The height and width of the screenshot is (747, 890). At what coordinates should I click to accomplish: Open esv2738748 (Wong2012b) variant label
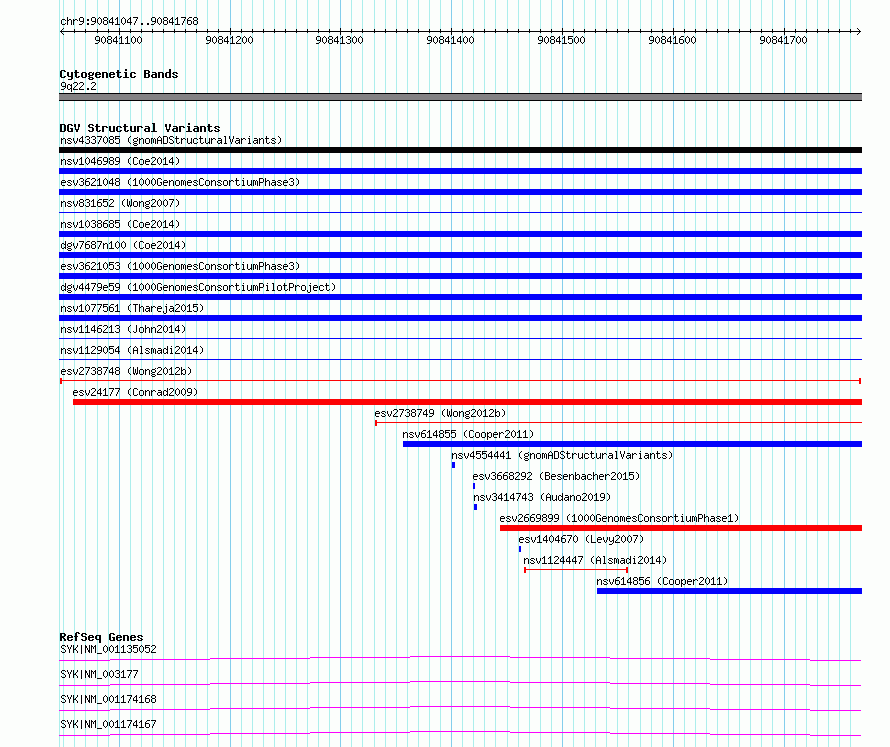pos(126,371)
